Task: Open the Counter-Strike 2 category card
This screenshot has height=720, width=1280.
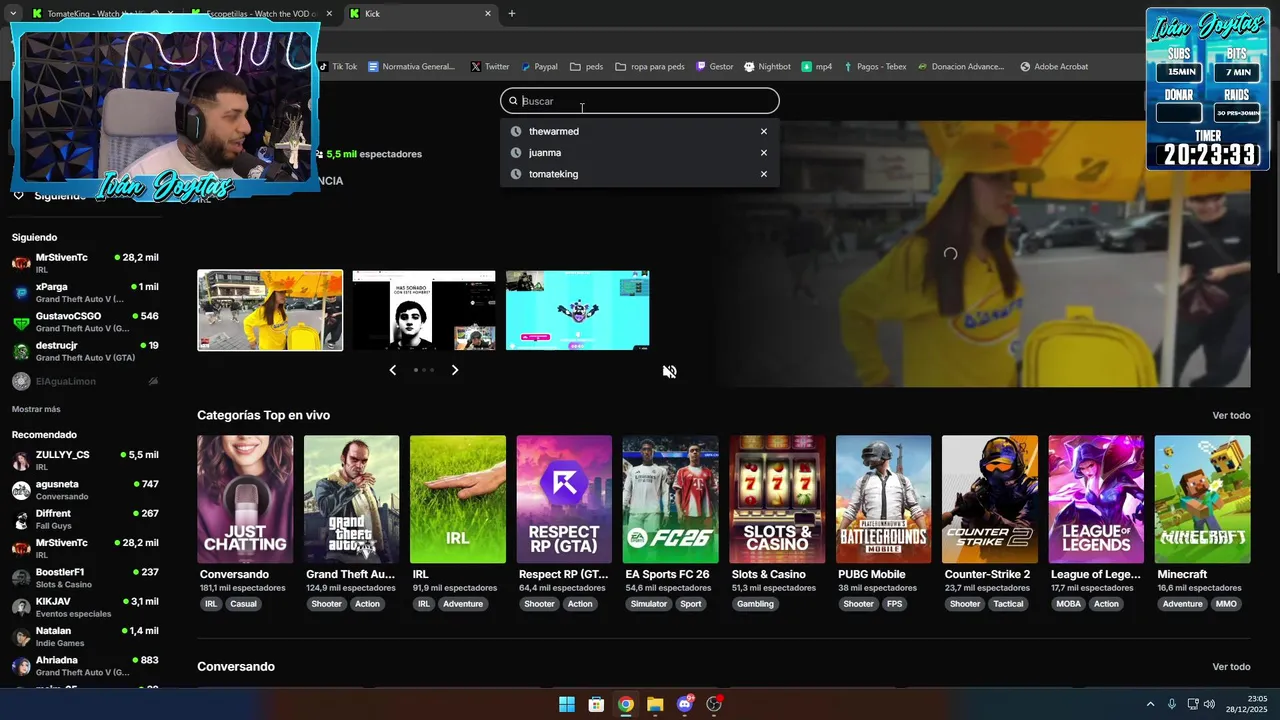Action: tap(990, 499)
